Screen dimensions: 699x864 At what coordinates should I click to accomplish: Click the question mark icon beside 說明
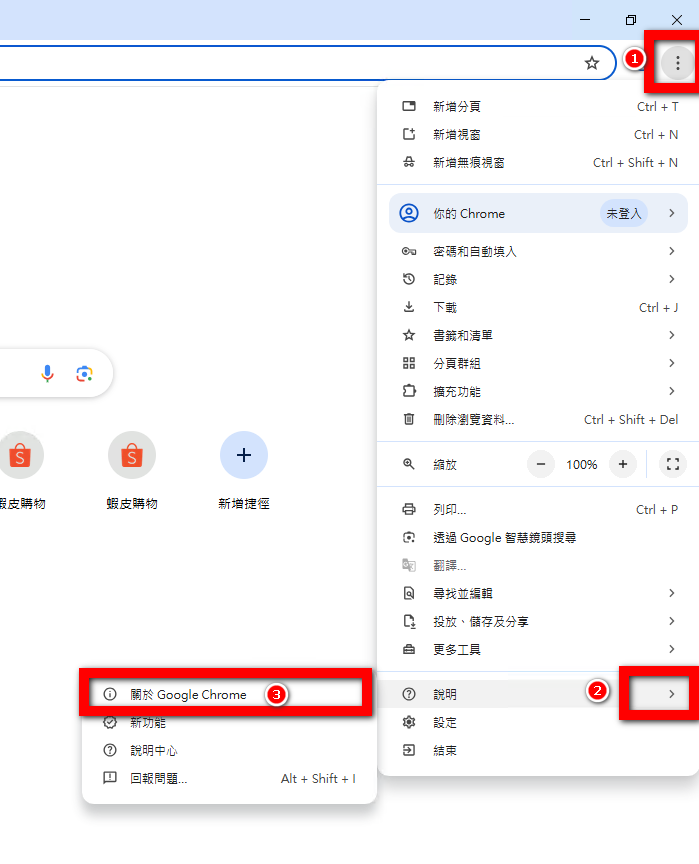point(409,694)
